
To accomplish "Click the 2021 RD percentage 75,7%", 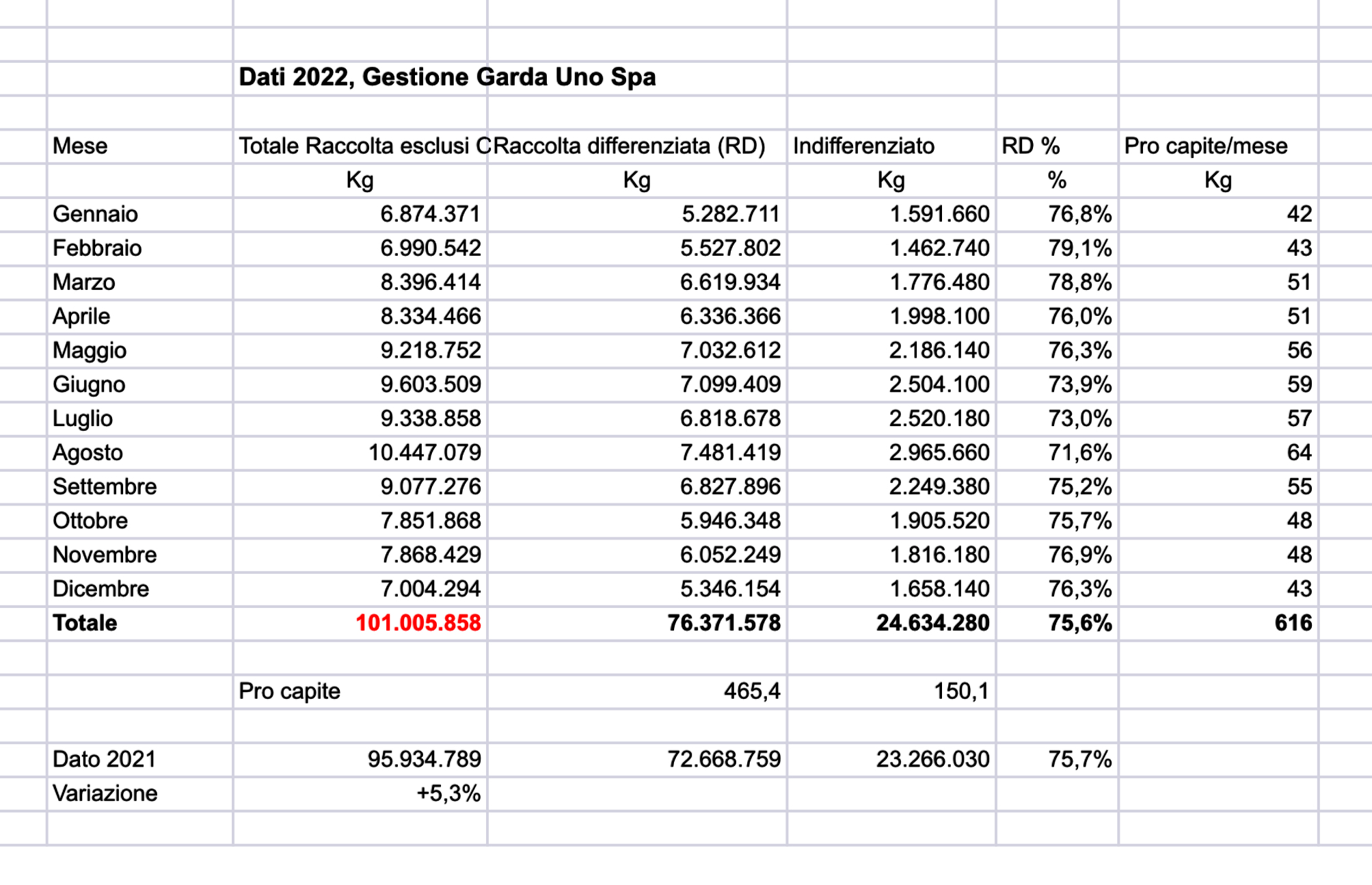I will click(1080, 759).
